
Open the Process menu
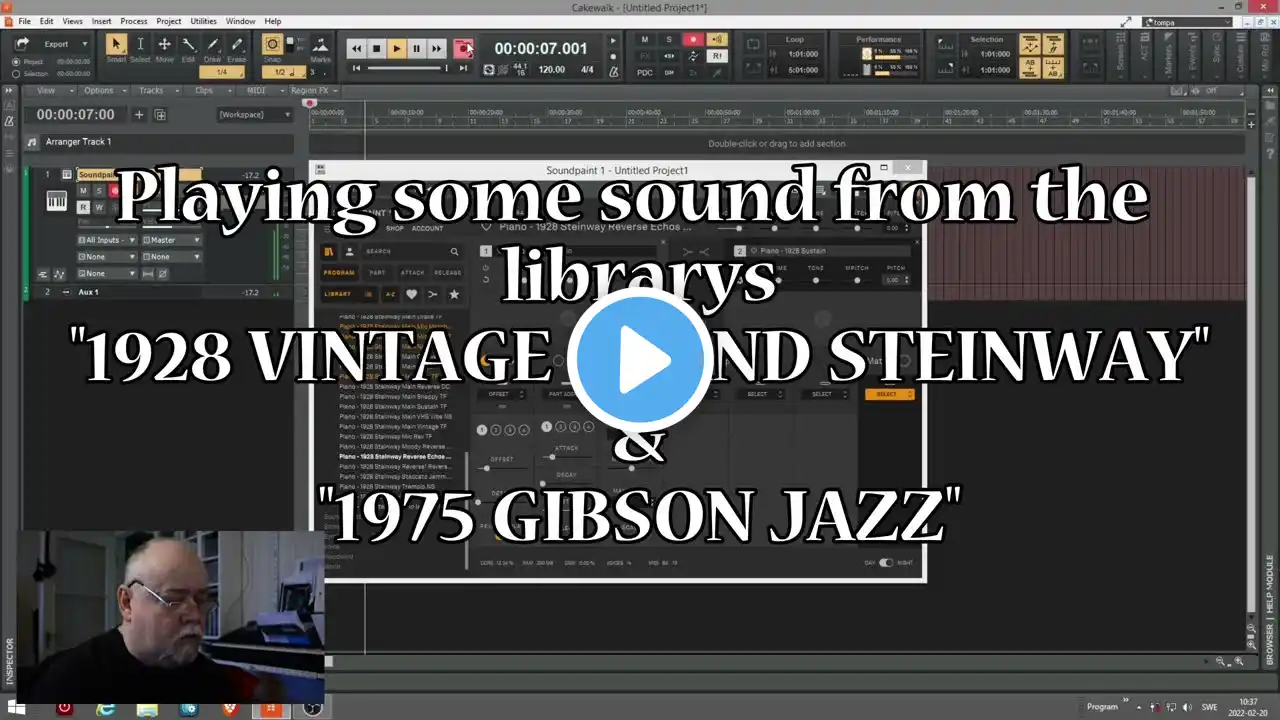point(134,21)
